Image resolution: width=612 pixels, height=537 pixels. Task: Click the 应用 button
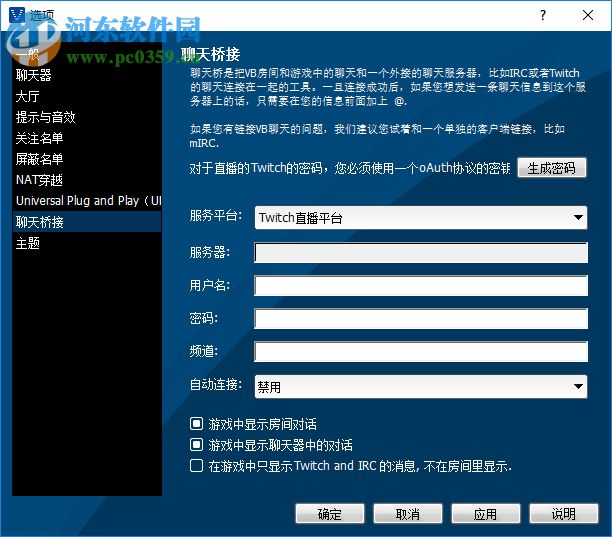pyautogui.click(x=486, y=514)
